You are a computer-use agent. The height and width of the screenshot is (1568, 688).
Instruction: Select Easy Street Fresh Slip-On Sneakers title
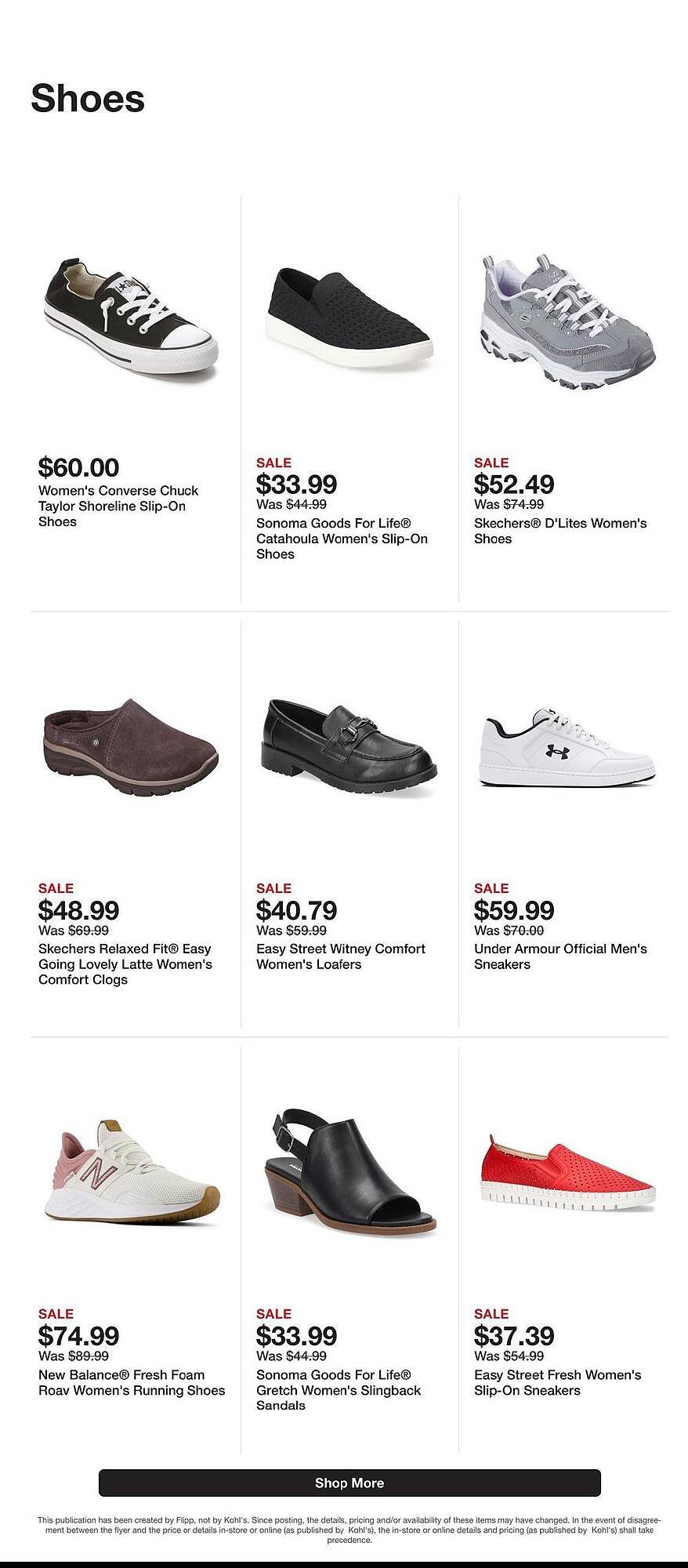557,1382
